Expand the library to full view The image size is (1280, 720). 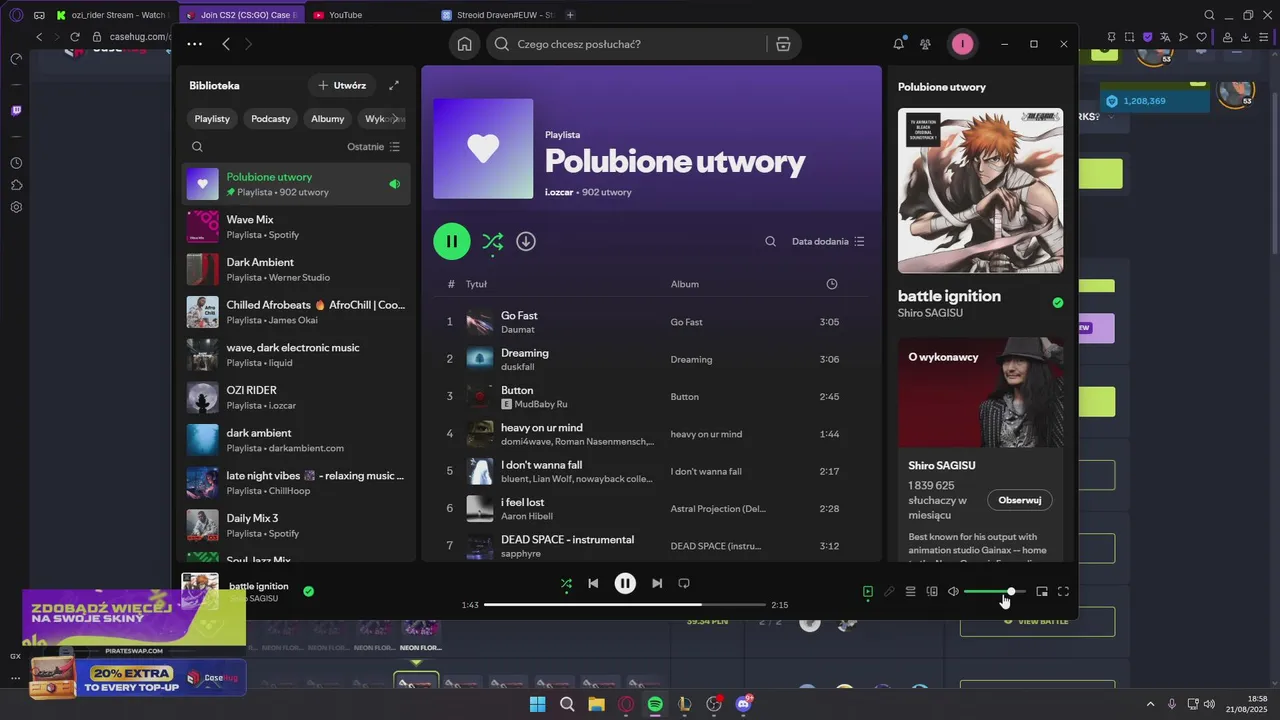click(394, 86)
